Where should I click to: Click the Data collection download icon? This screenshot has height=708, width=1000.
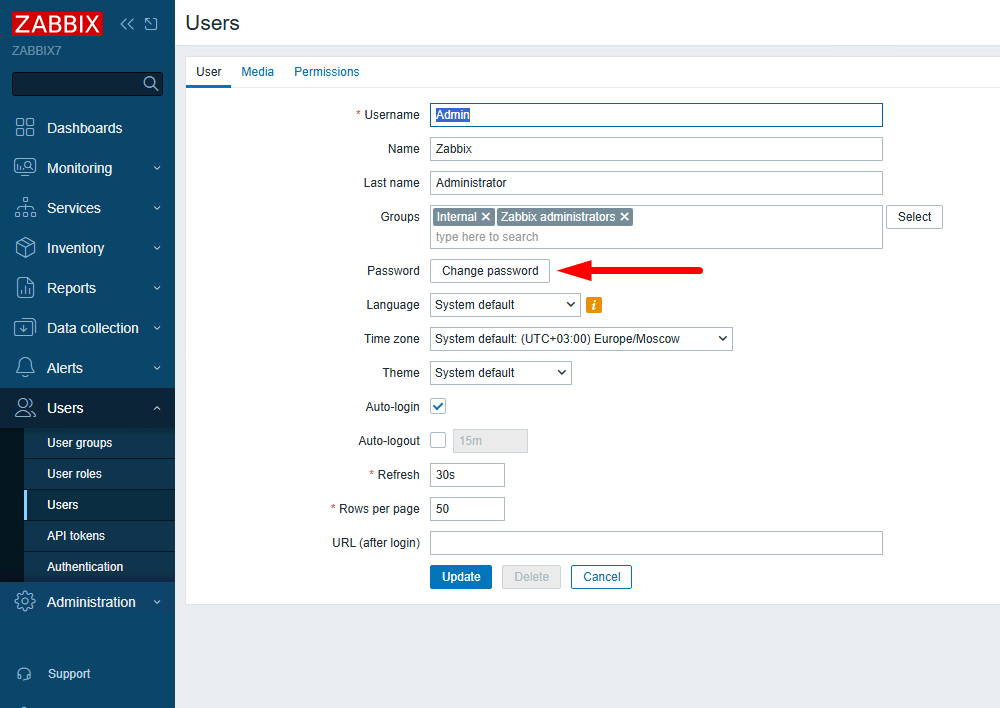tap(25, 328)
